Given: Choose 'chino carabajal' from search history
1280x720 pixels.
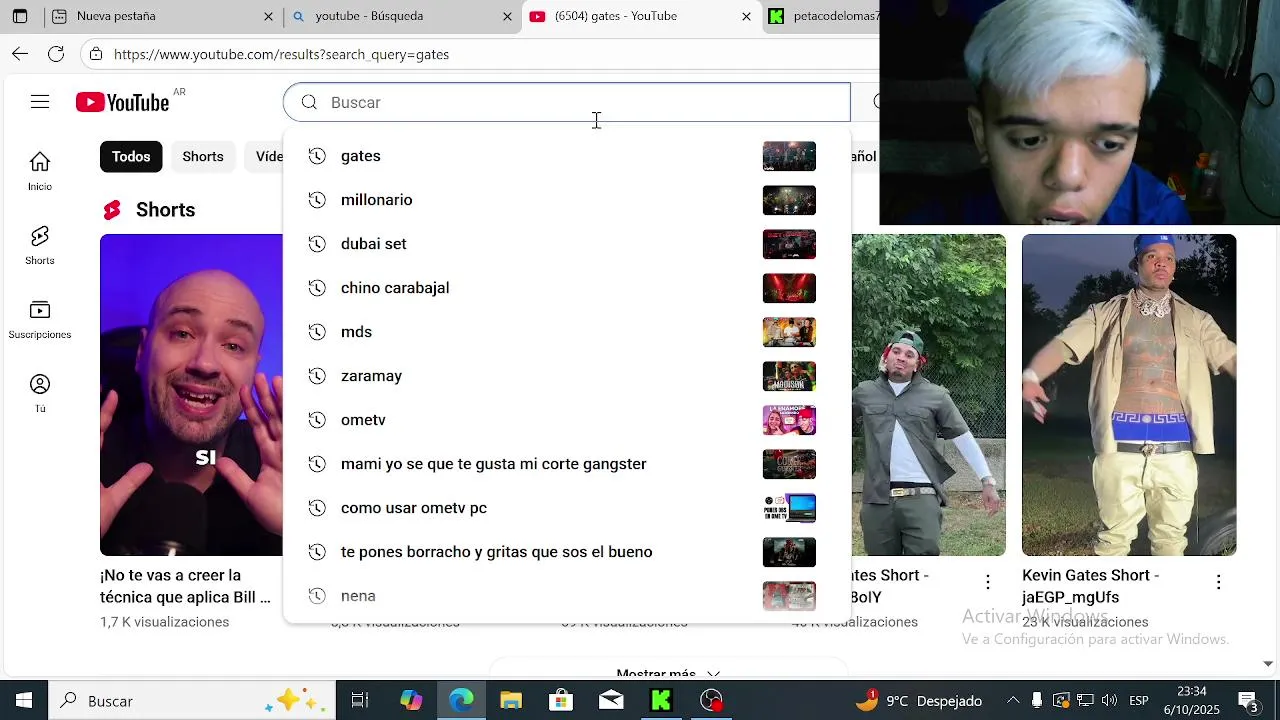Looking at the screenshot, I should coord(566,288).
